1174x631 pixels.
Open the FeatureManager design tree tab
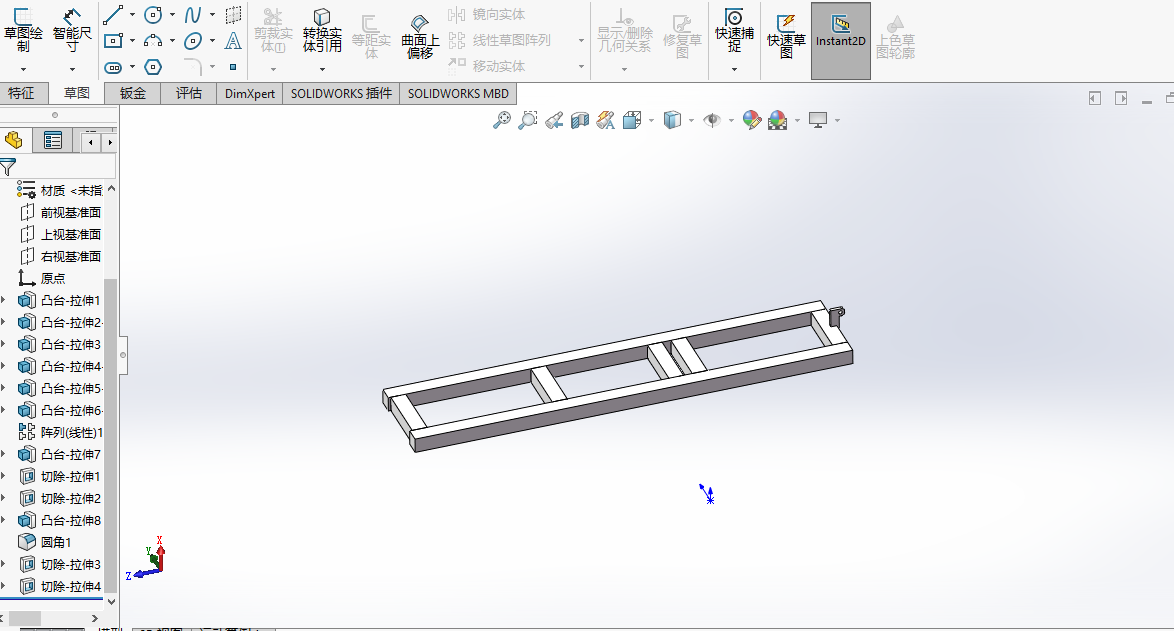click(x=13, y=140)
